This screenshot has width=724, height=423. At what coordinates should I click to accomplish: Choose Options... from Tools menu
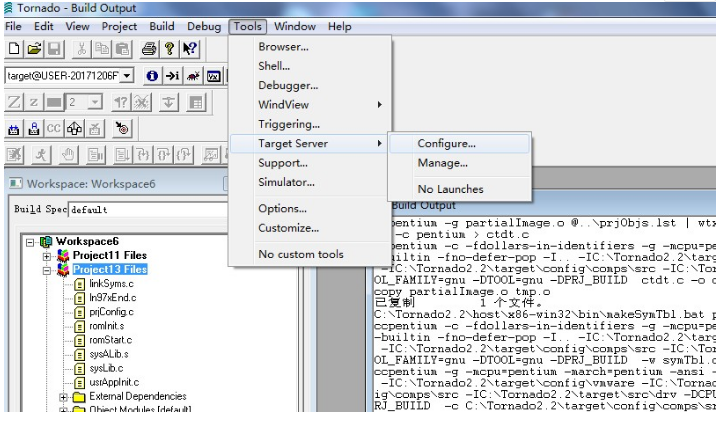tap(310, 209)
